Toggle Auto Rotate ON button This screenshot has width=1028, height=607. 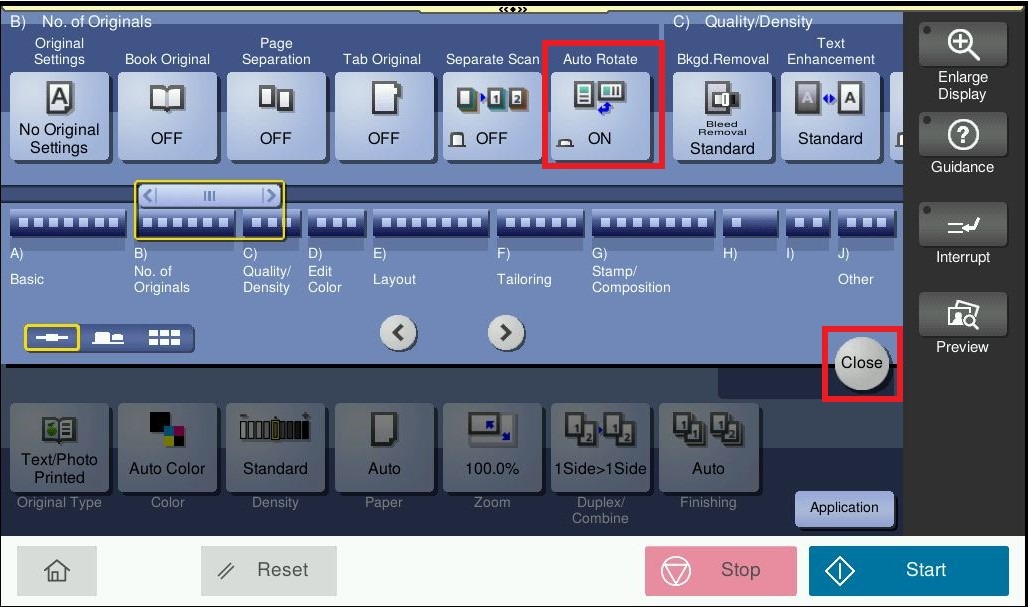click(600, 117)
